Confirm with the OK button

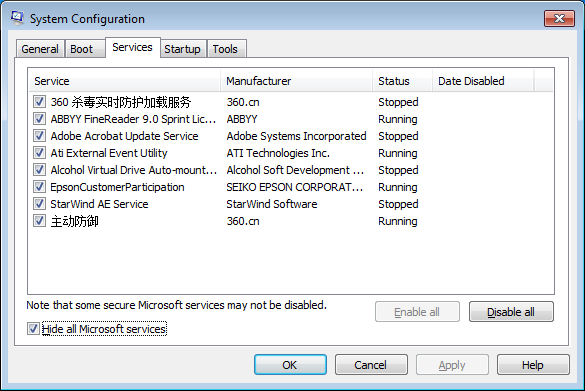290,365
